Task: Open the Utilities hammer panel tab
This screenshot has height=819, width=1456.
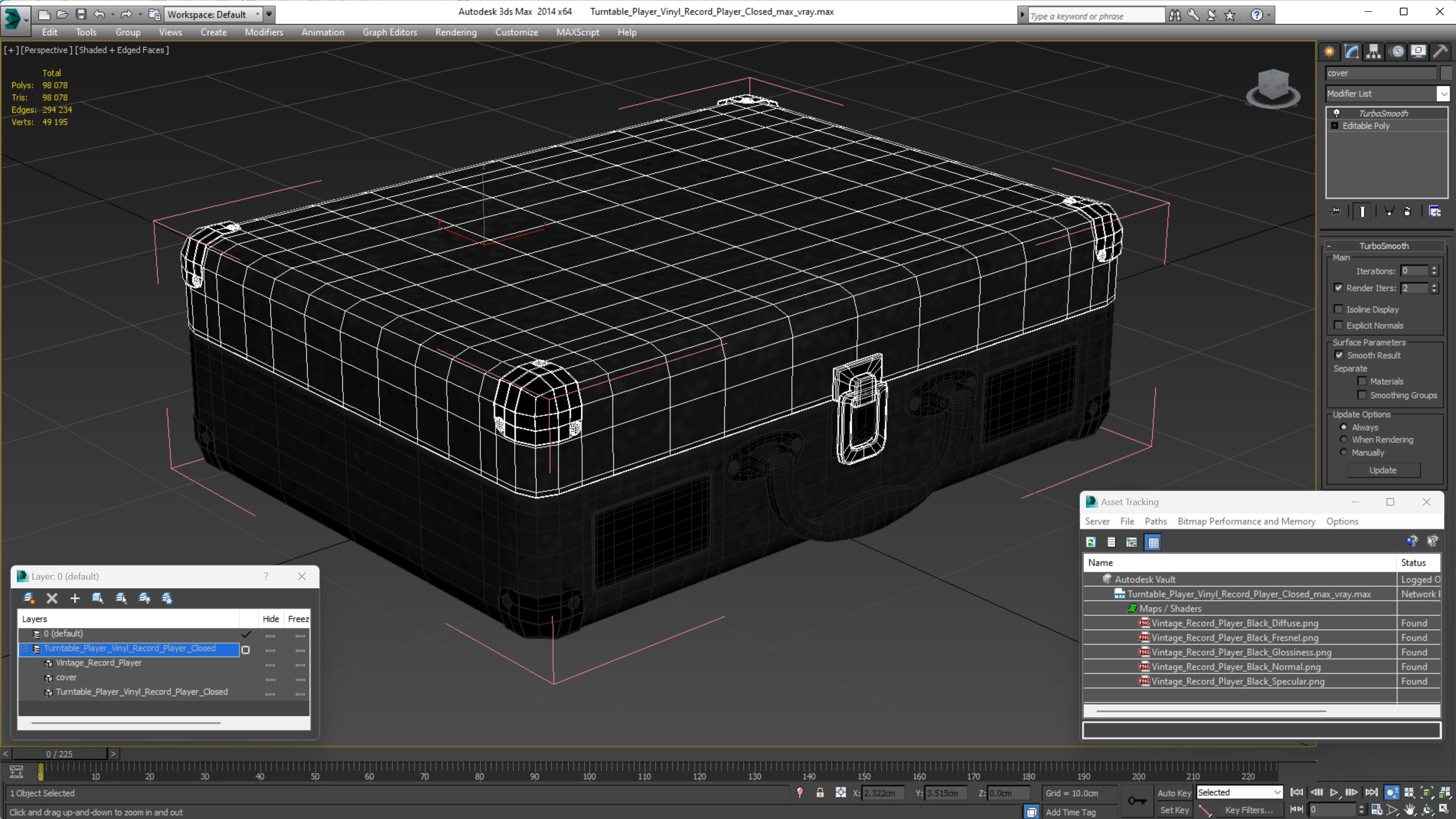Action: 1440,52
